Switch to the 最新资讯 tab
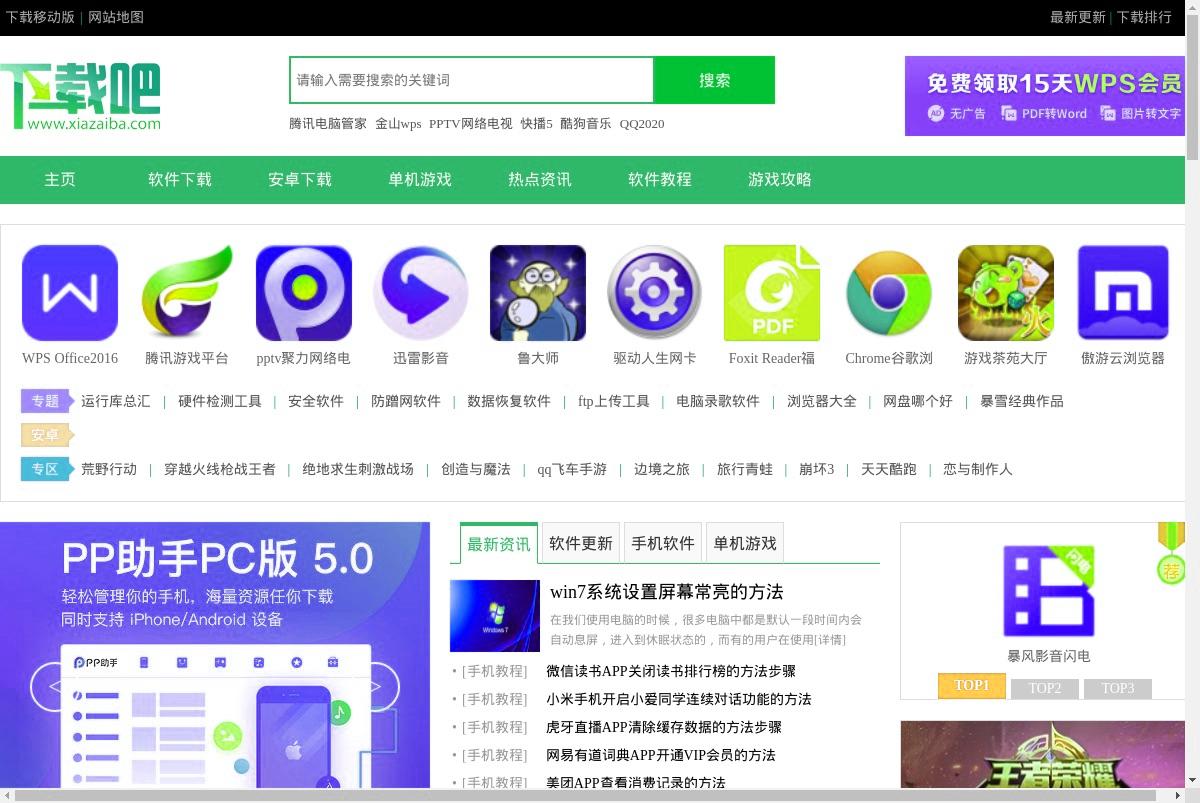 click(499, 544)
